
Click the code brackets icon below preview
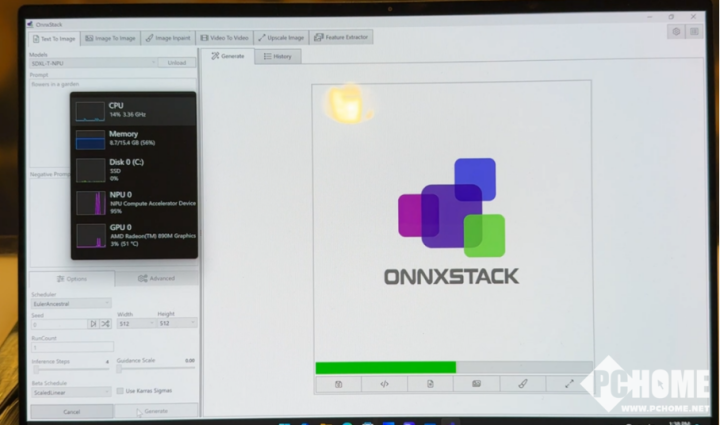[x=384, y=384]
